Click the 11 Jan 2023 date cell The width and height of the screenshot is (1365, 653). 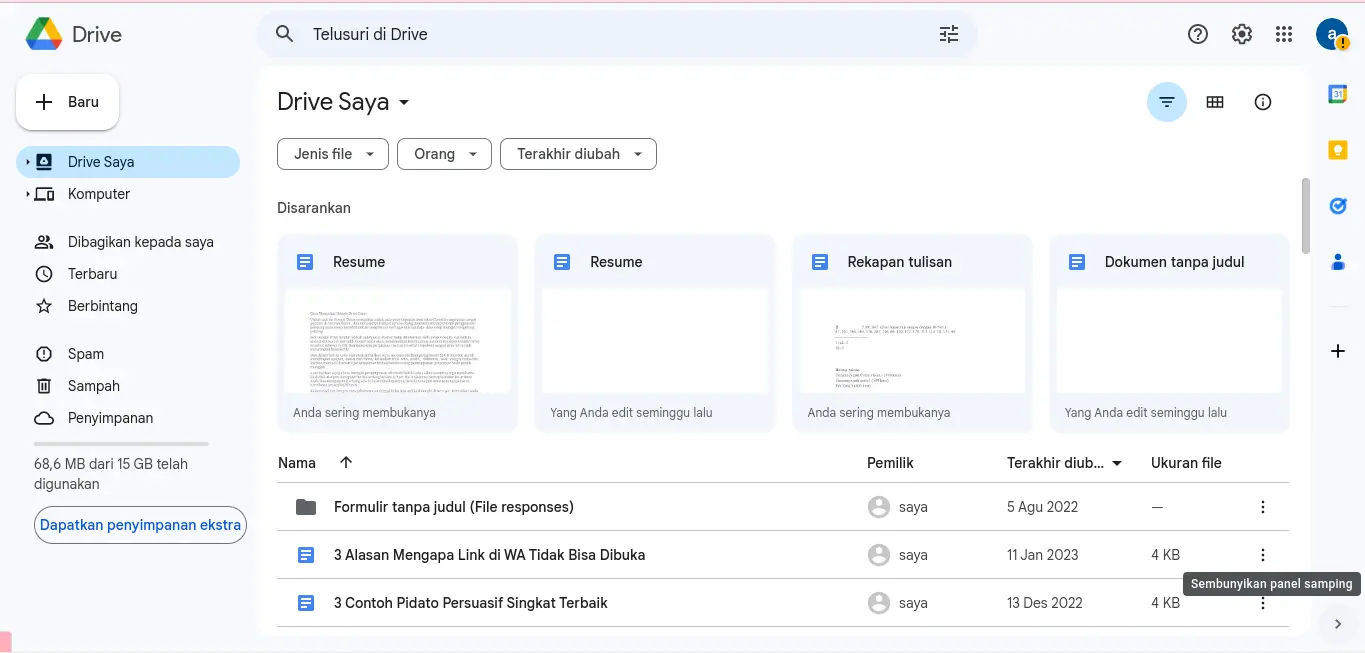1042,555
